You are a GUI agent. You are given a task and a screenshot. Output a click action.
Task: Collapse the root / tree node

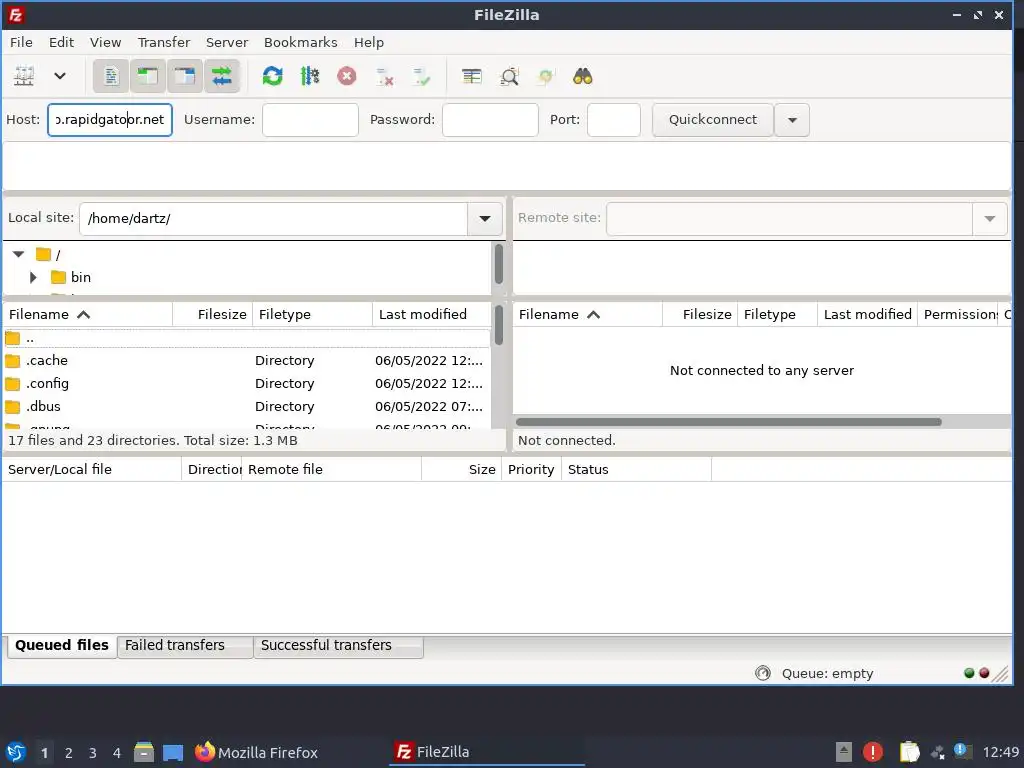pyautogui.click(x=18, y=254)
